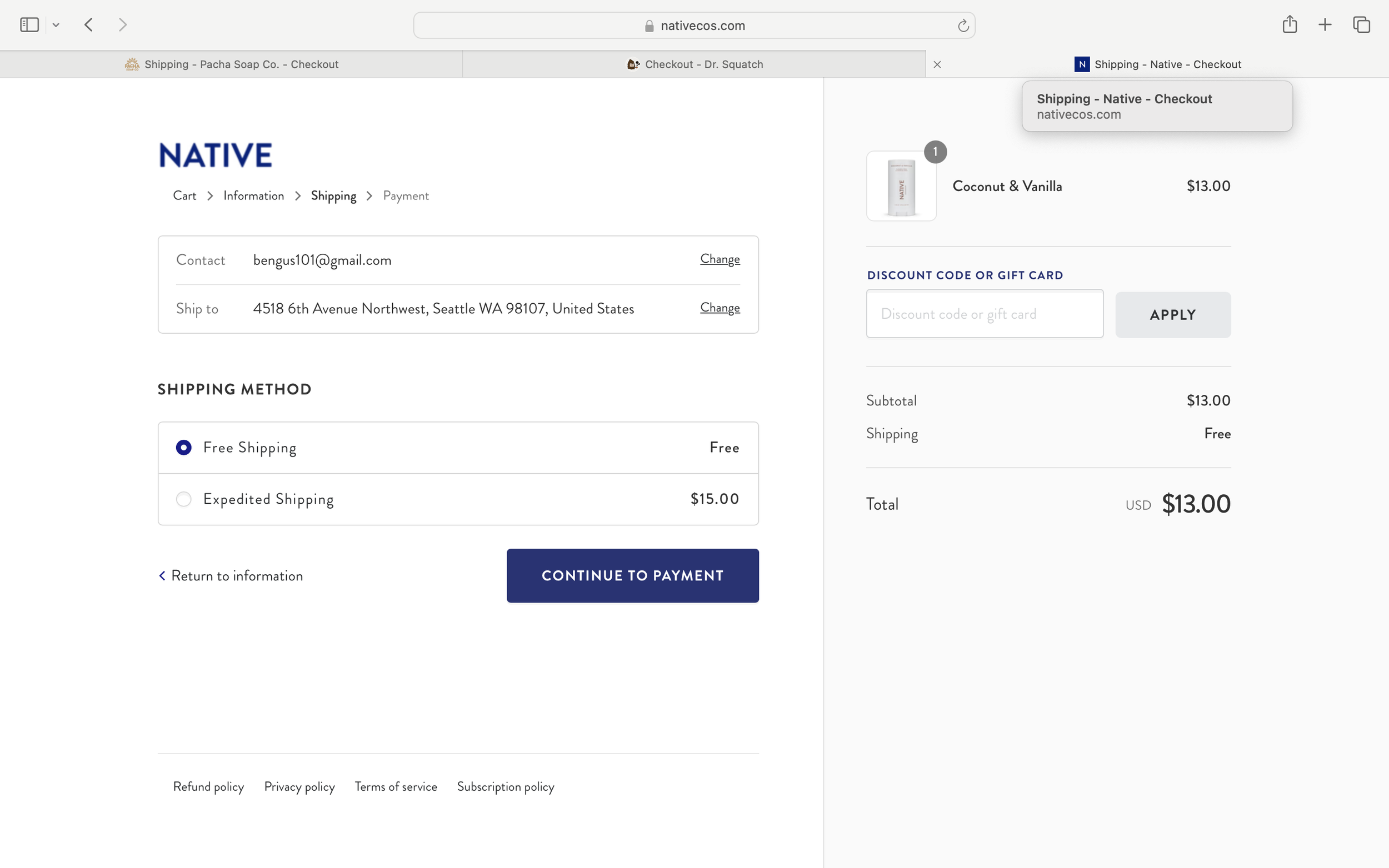Select Expedited Shipping for $15.00
This screenshot has height=868, width=1389.
(x=268, y=499)
